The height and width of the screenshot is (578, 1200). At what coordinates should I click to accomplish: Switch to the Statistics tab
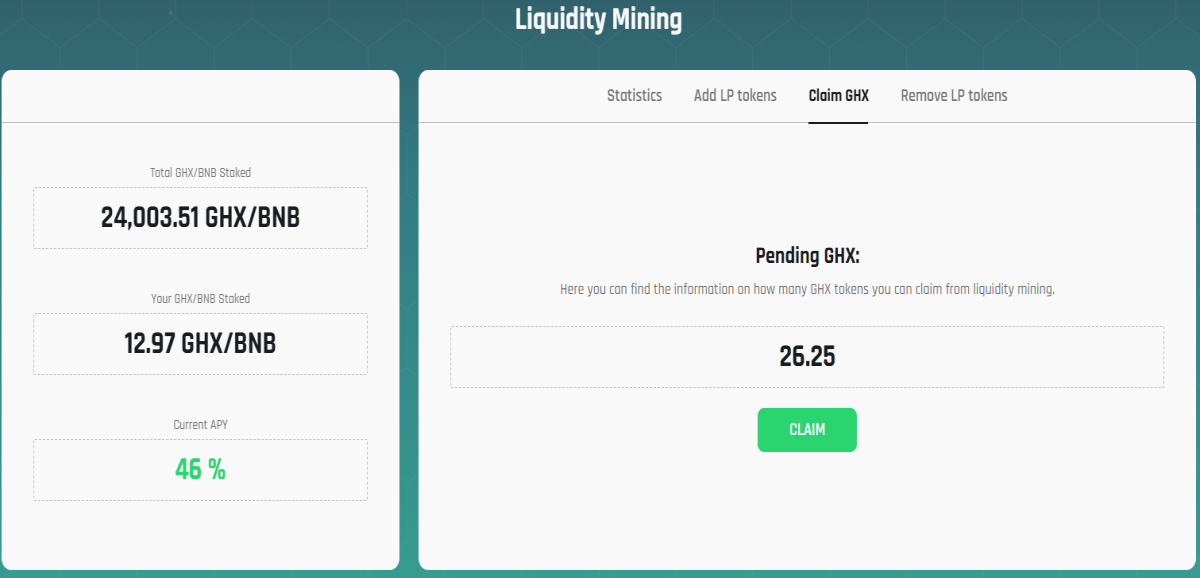(634, 96)
